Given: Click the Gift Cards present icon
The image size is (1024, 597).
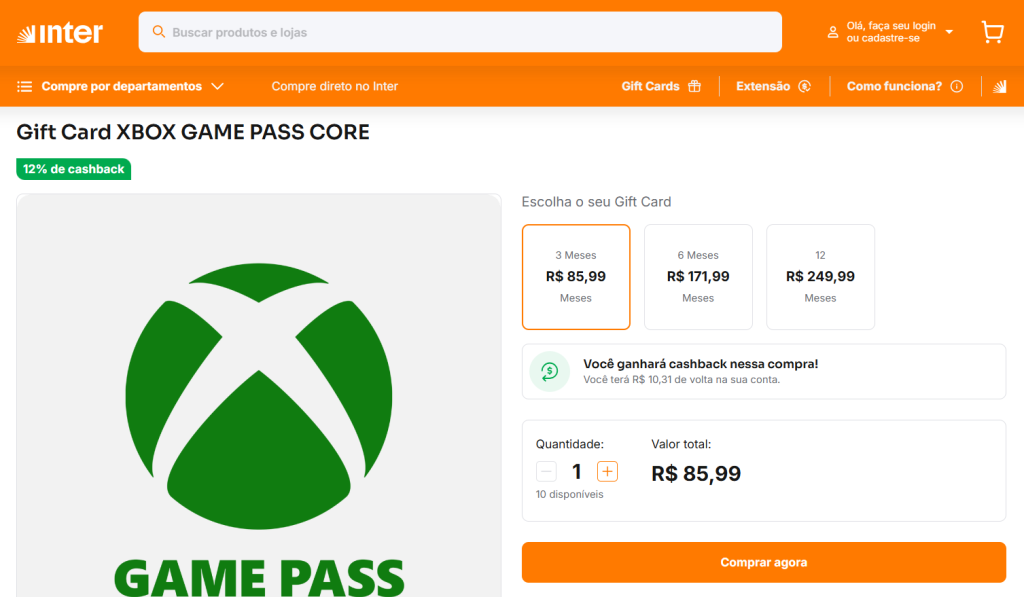Looking at the screenshot, I should pos(694,87).
